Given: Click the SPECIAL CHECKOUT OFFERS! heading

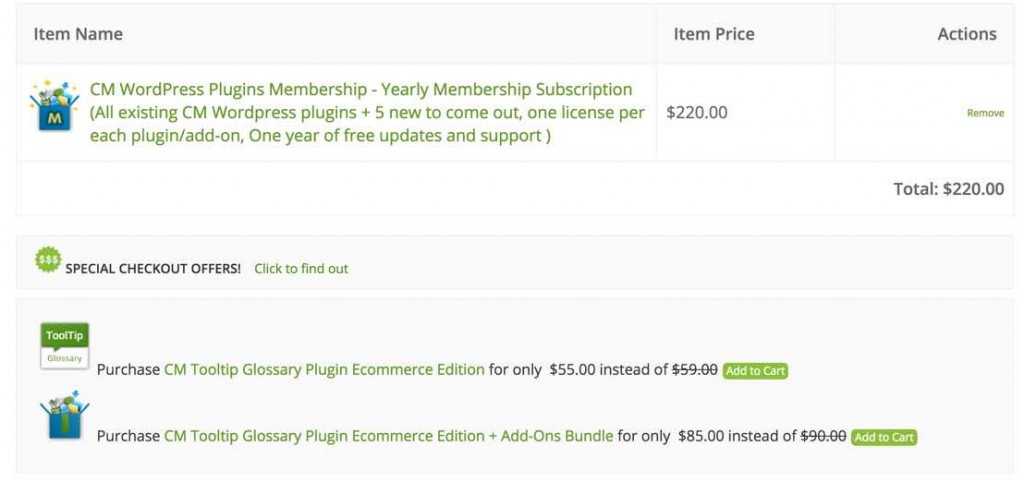Looking at the screenshot, I should tap(153, 268).
